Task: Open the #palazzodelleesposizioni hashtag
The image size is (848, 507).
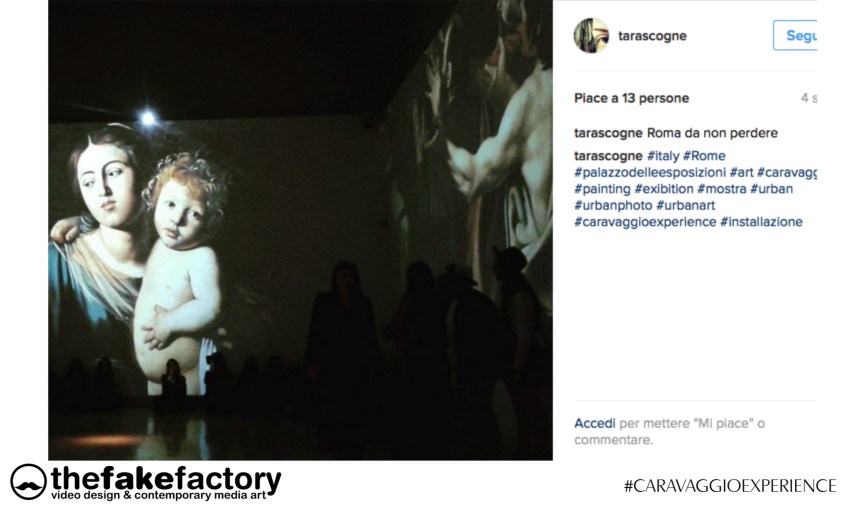Action: 650,173
